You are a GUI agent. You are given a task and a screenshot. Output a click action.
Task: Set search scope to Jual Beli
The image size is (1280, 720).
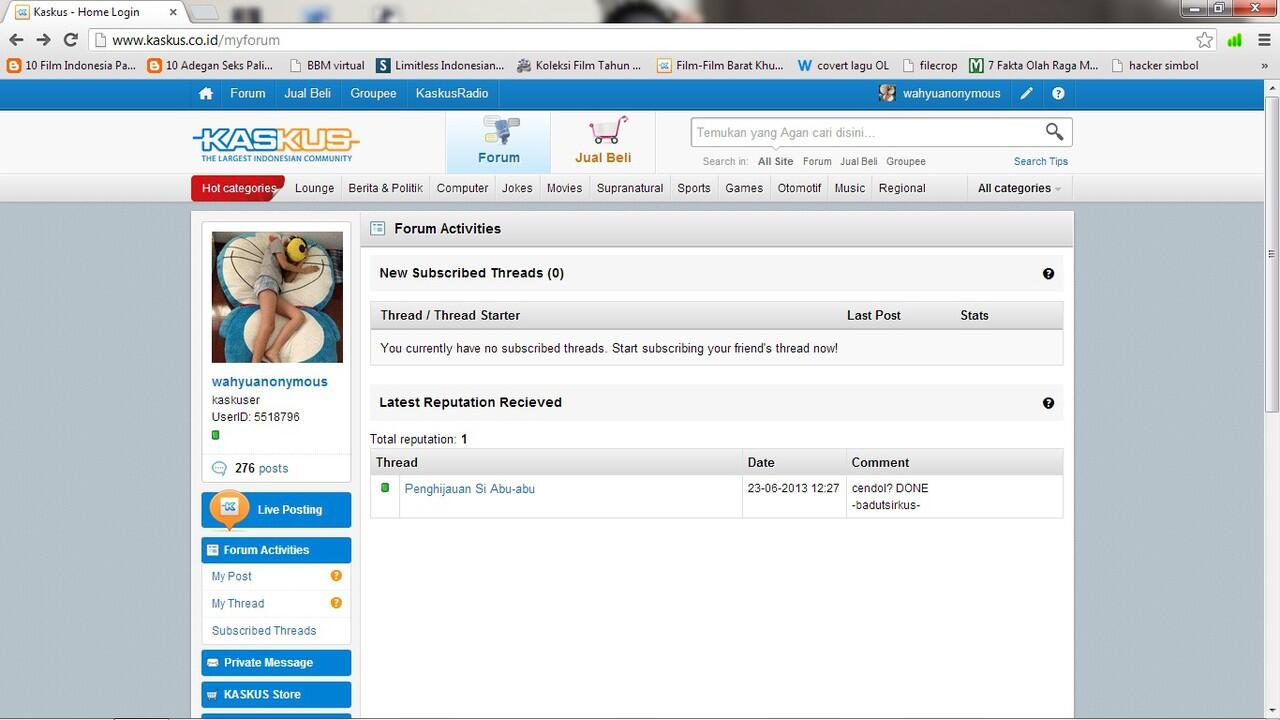click(x=859, y=161)
